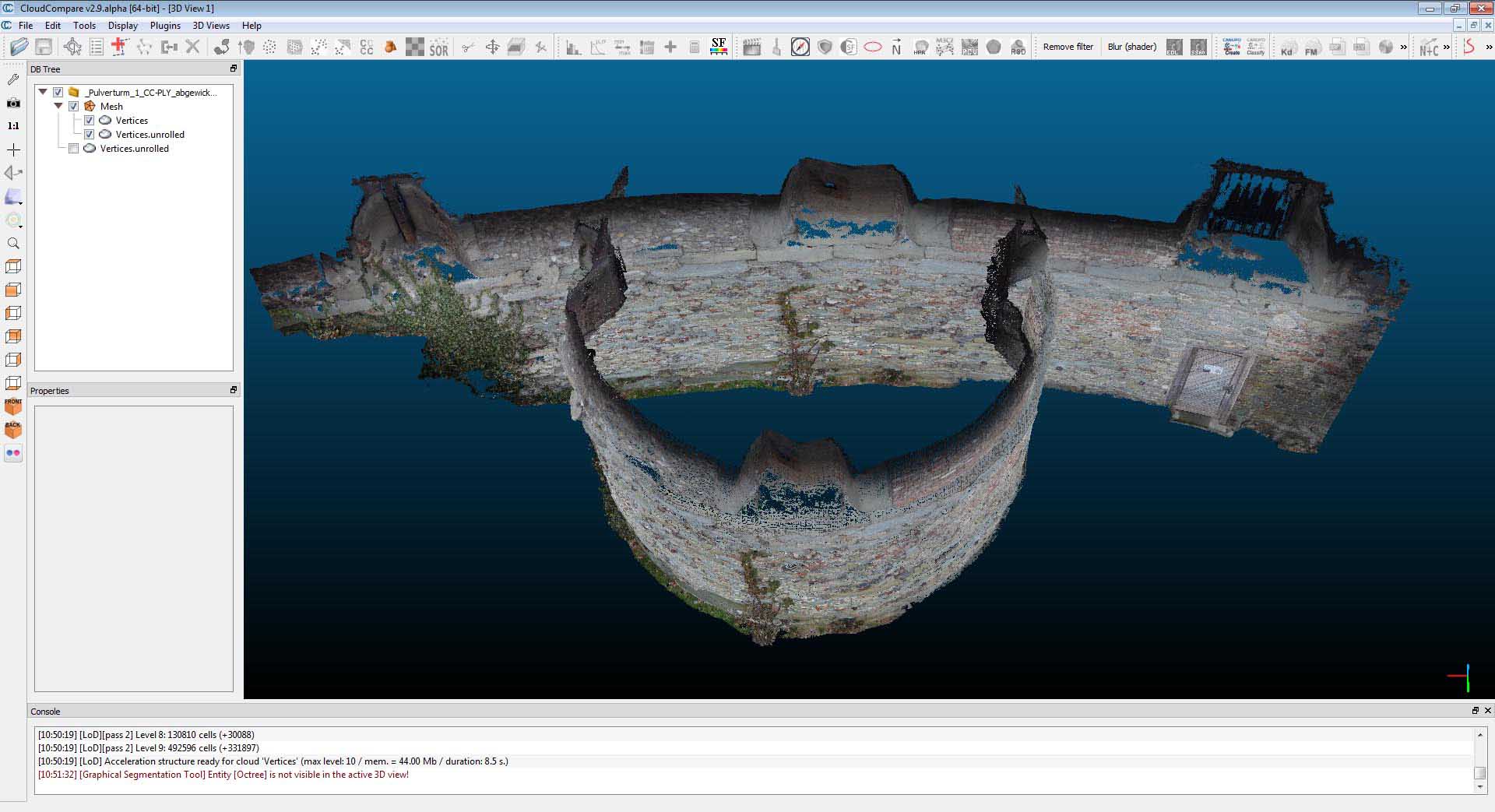Click the Remove filter button
The width and height of the screenshot is (1495, 812).
pos(1068,47)
